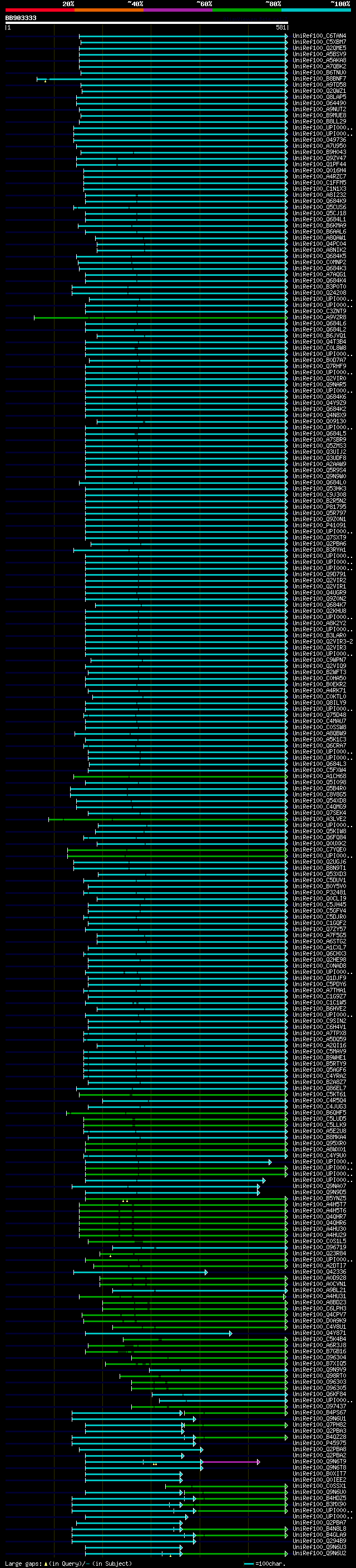Open the UniRef100_B7GB16 hit
Screen dimensions: 356x1568
319,1351
